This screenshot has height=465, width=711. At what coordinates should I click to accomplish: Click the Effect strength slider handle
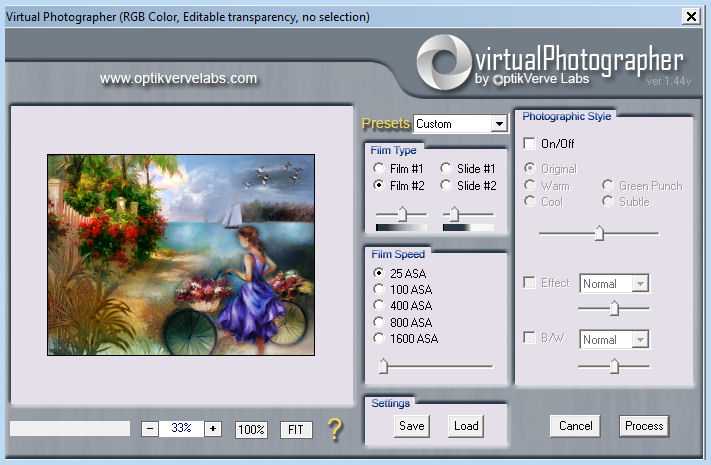pyautogui.click(x=614, y=308)
